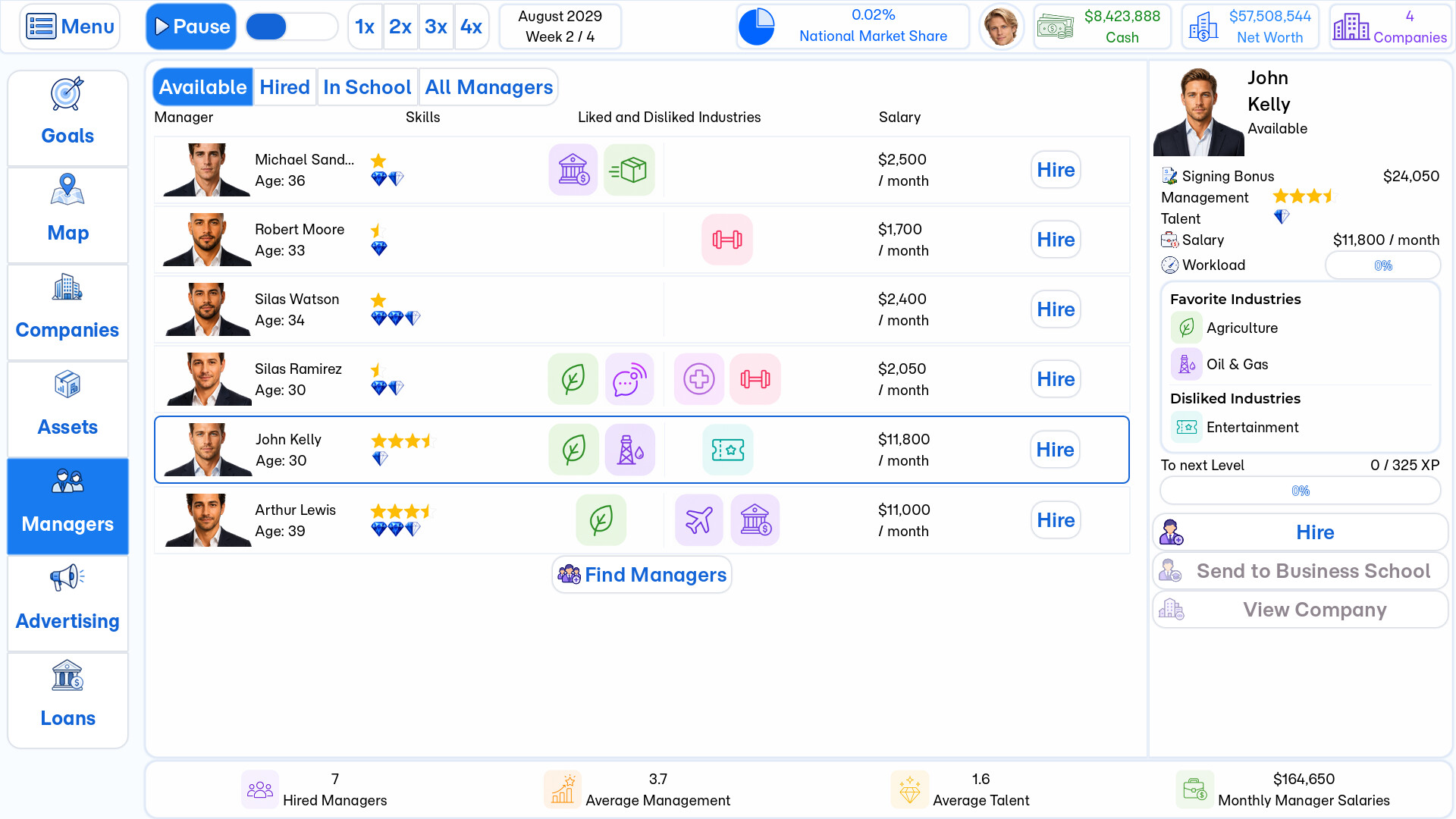Select Robert Moore's portrait thumbnail

pos(207,240)
